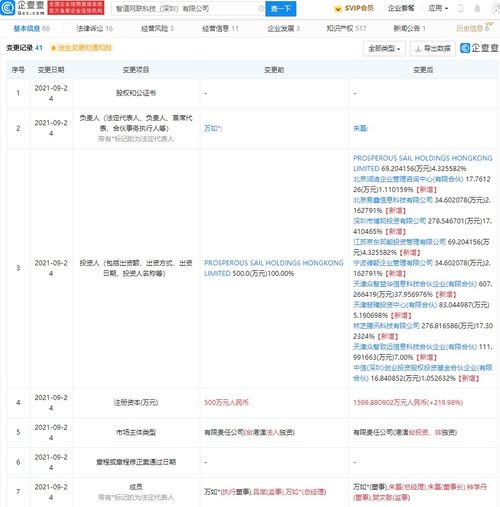Open 天津众智致远信息科技合伙企业 link
Viewport: 500px width, 507px height.
(415, 347)
